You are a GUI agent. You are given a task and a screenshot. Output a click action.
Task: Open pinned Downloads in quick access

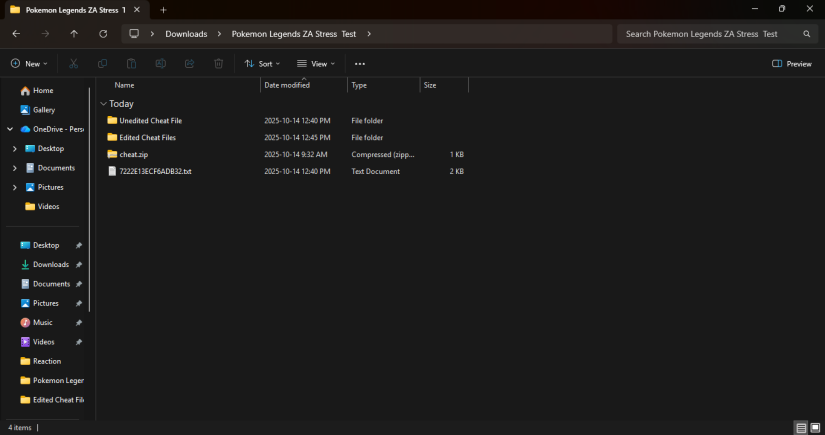[x=51, y=265]
